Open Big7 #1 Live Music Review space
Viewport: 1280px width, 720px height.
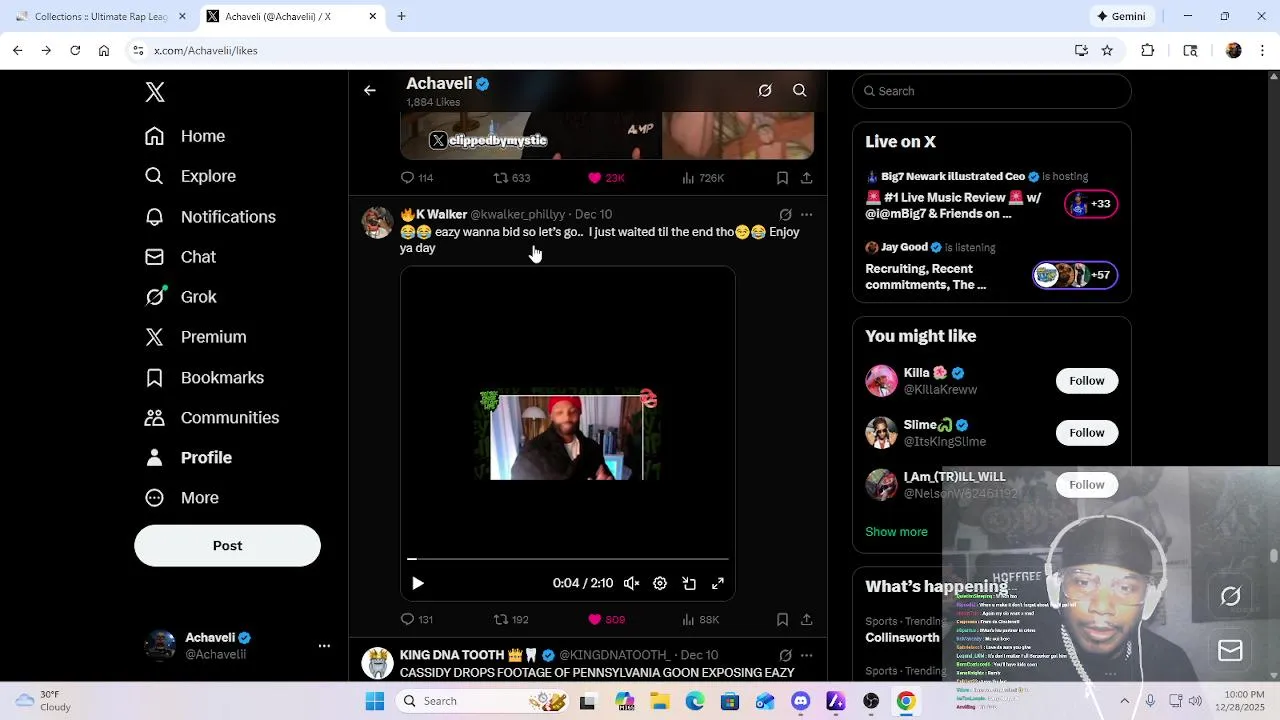tap(992, 198)
